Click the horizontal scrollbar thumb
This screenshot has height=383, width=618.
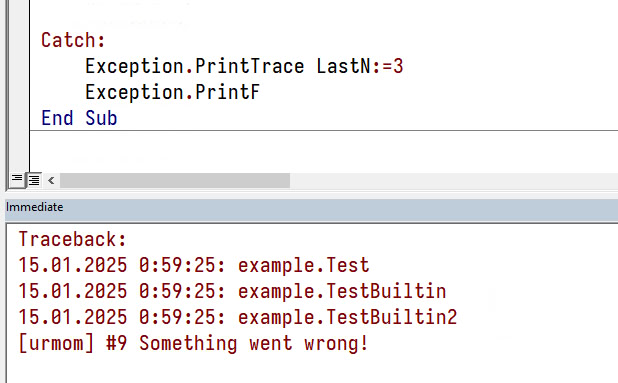pos(175,180)
